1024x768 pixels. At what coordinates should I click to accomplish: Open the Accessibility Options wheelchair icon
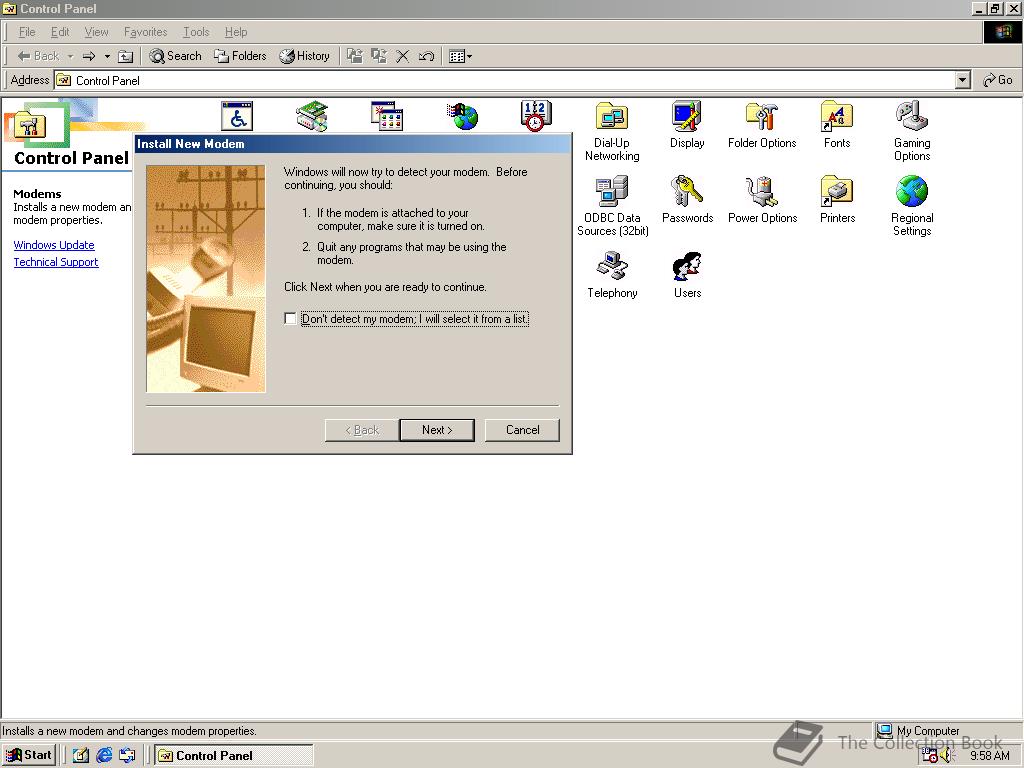point(237,116)
